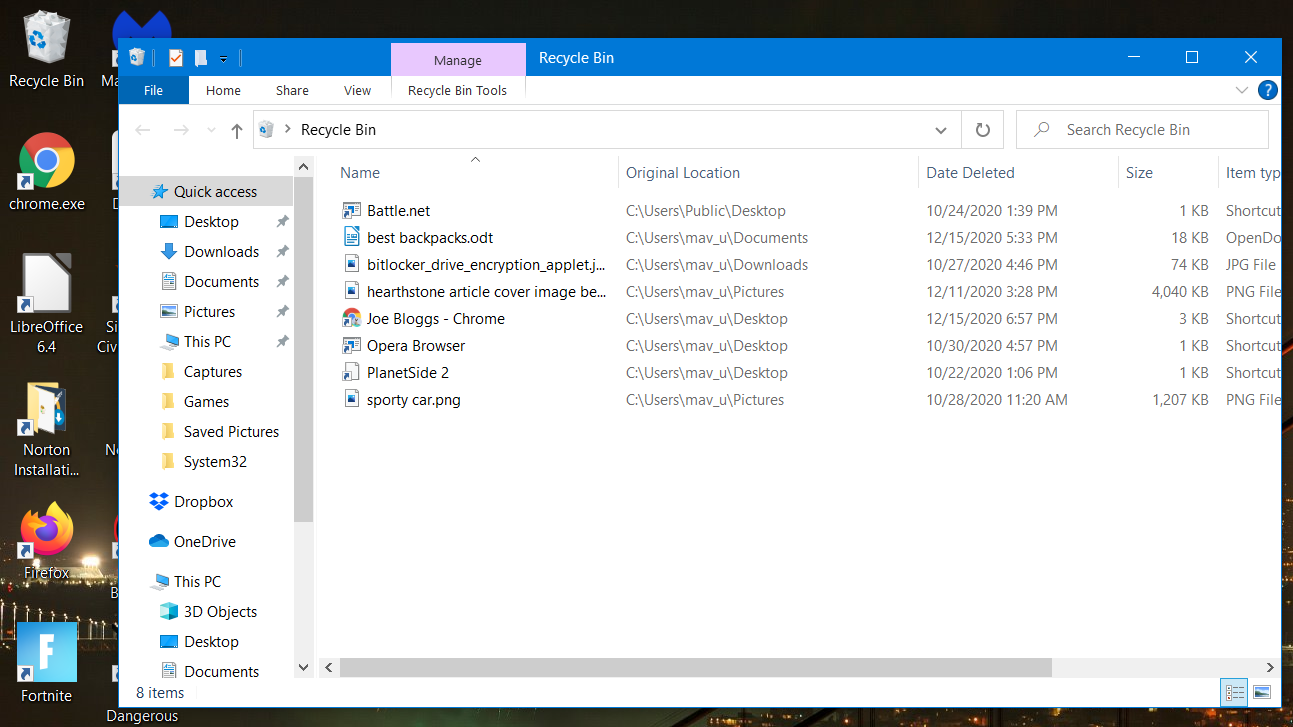Click the horizontal scrollbar right arrow
Viewport: 1293px width, 727px height.
[1271, 667]
